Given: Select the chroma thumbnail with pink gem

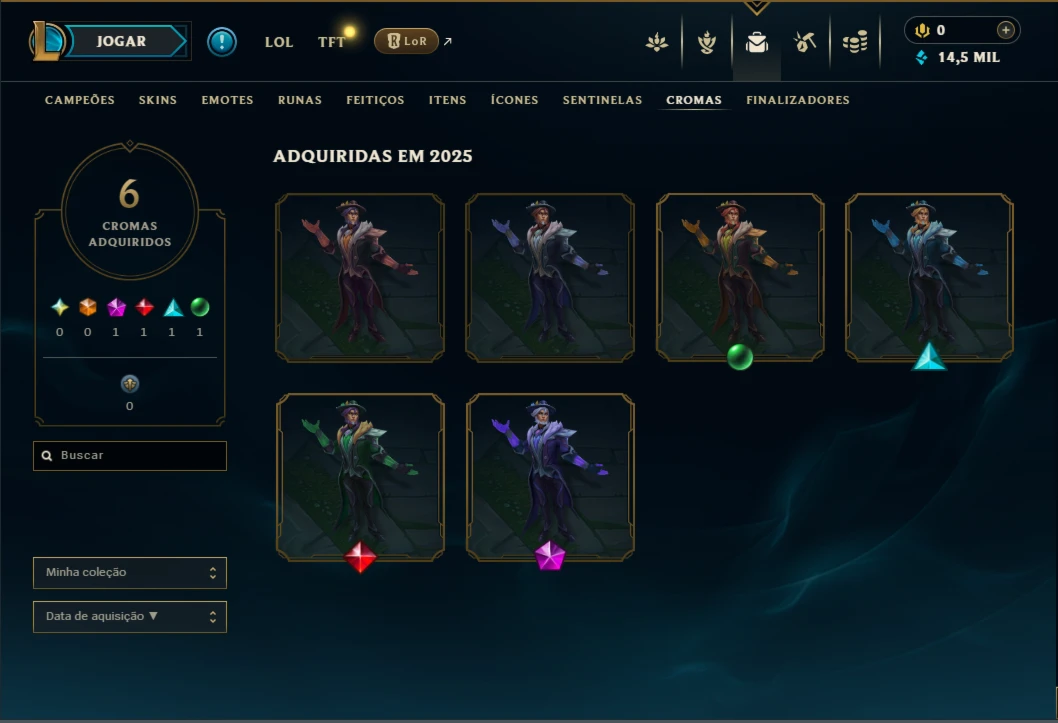Looking at the screenshot, I should coord(550,478).
